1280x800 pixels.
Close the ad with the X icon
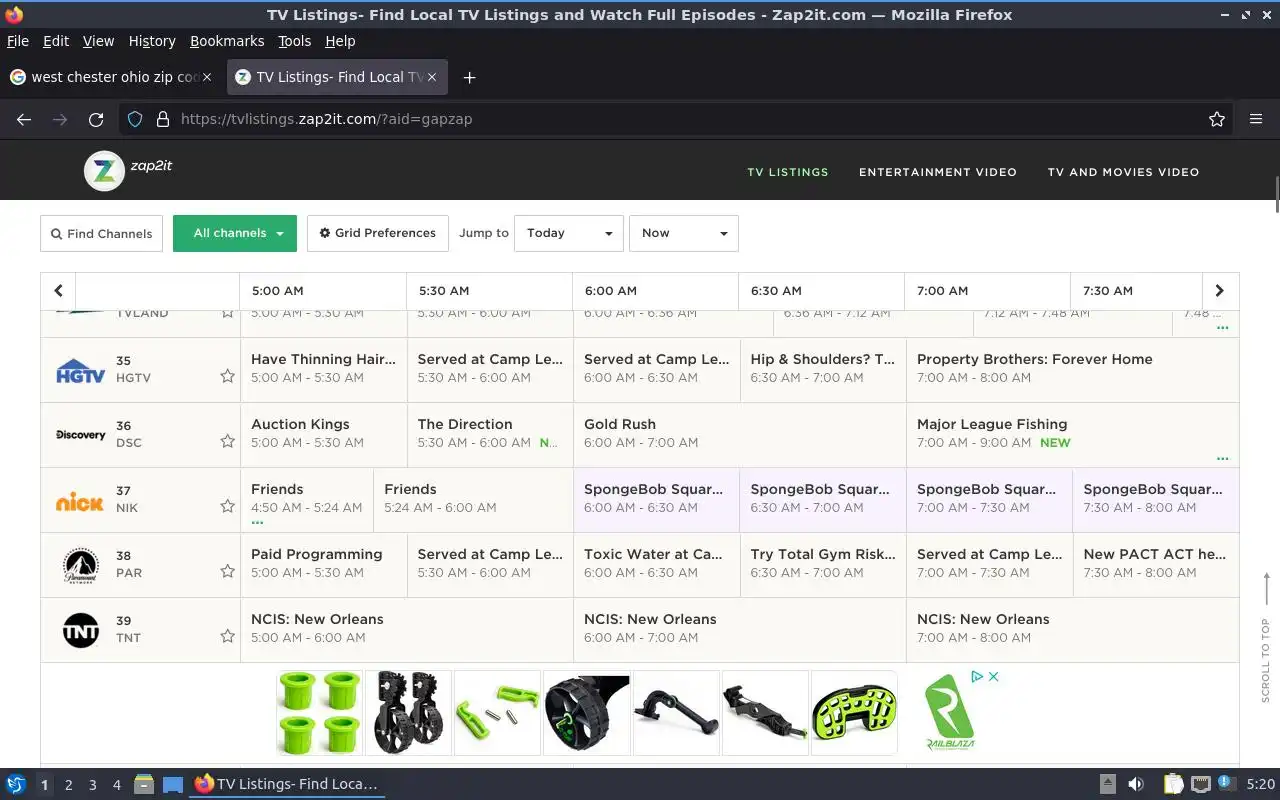tap(994, 677)
